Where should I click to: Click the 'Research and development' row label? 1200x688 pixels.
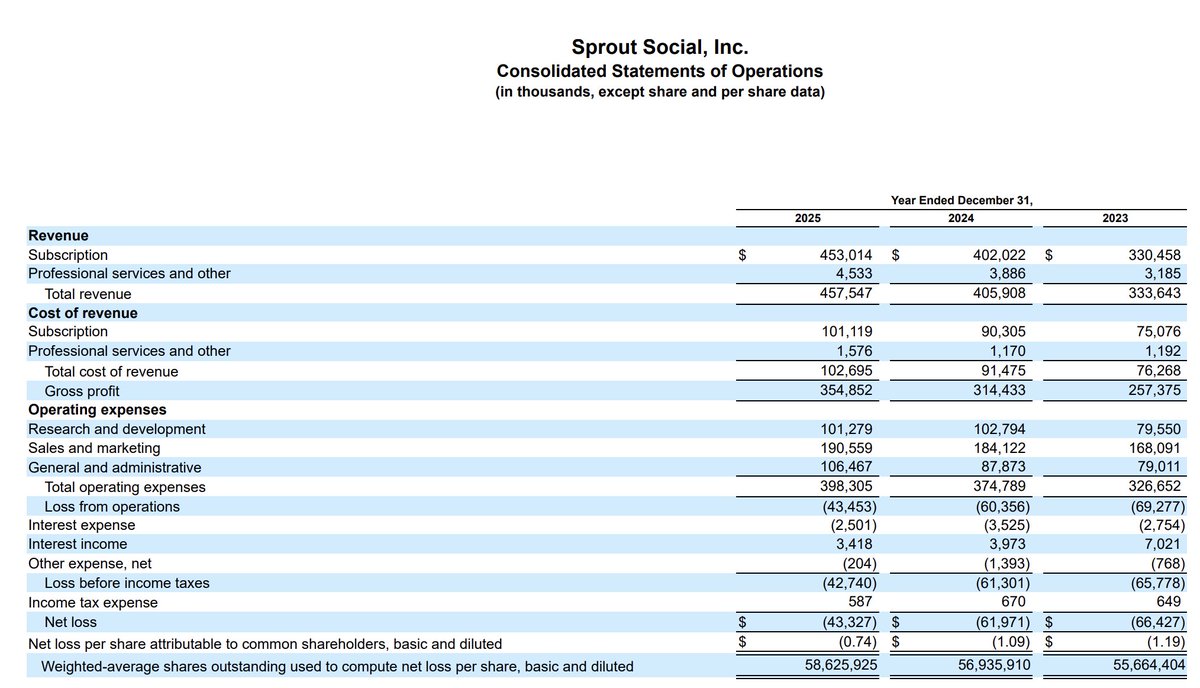pyautogui.click(x=117, y=429)
